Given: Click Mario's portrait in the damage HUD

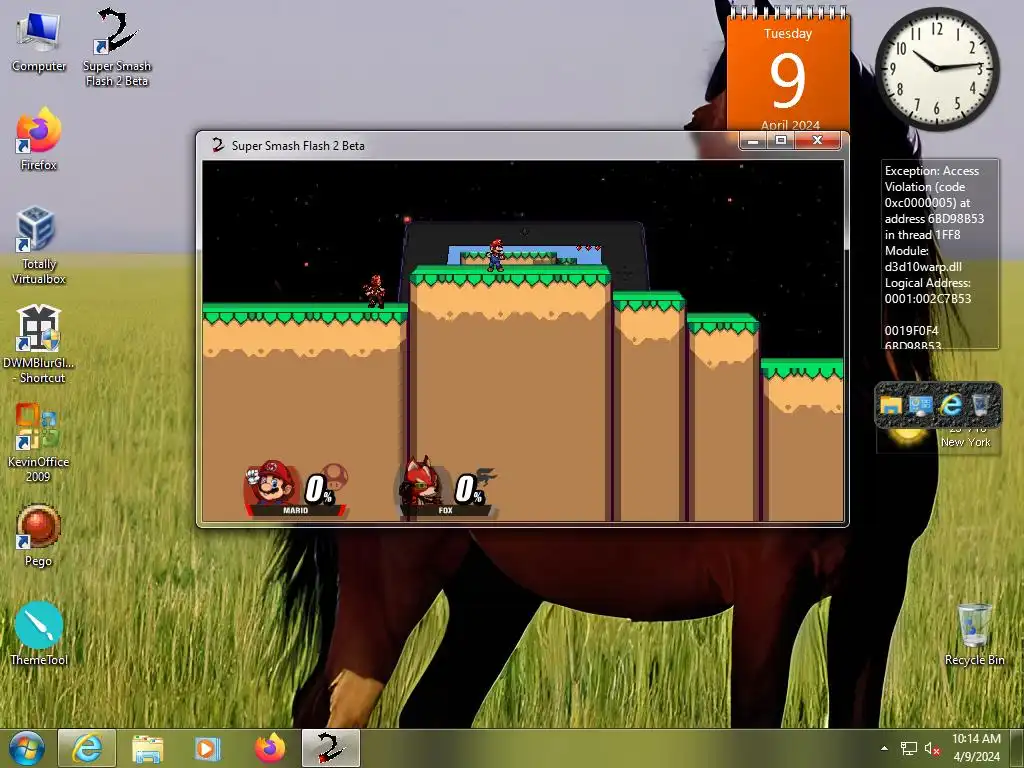Looking at the screenshot, I should pos(272,484).
